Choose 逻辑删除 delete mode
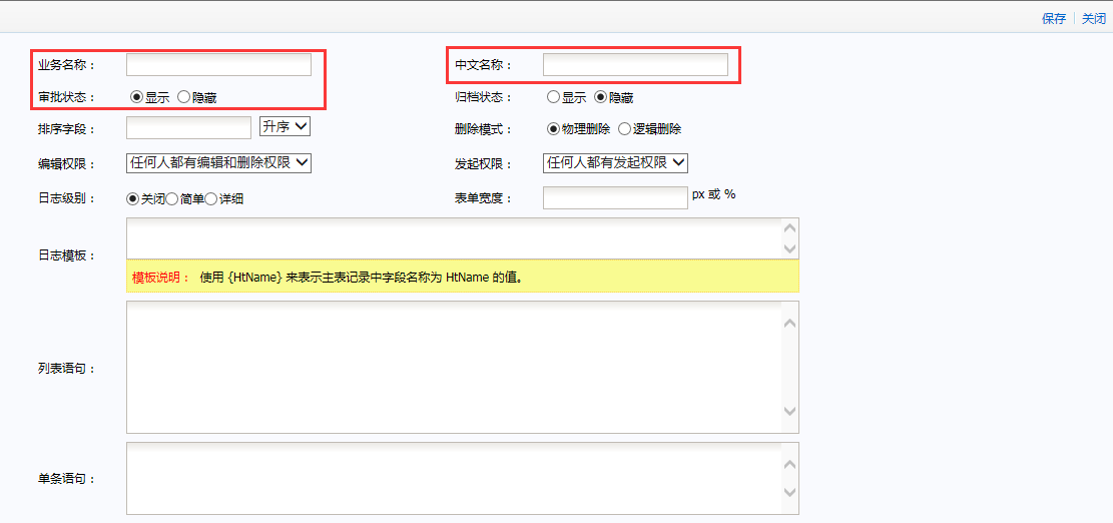Screen dimensions: 1113x523 pos(625,129)
